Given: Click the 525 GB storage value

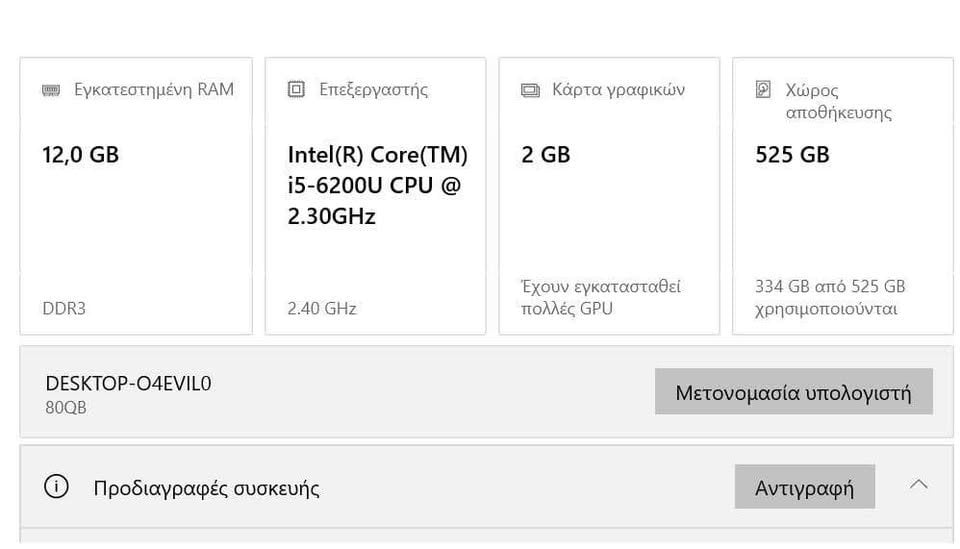Looking at the screenshot, I should 792,155.
